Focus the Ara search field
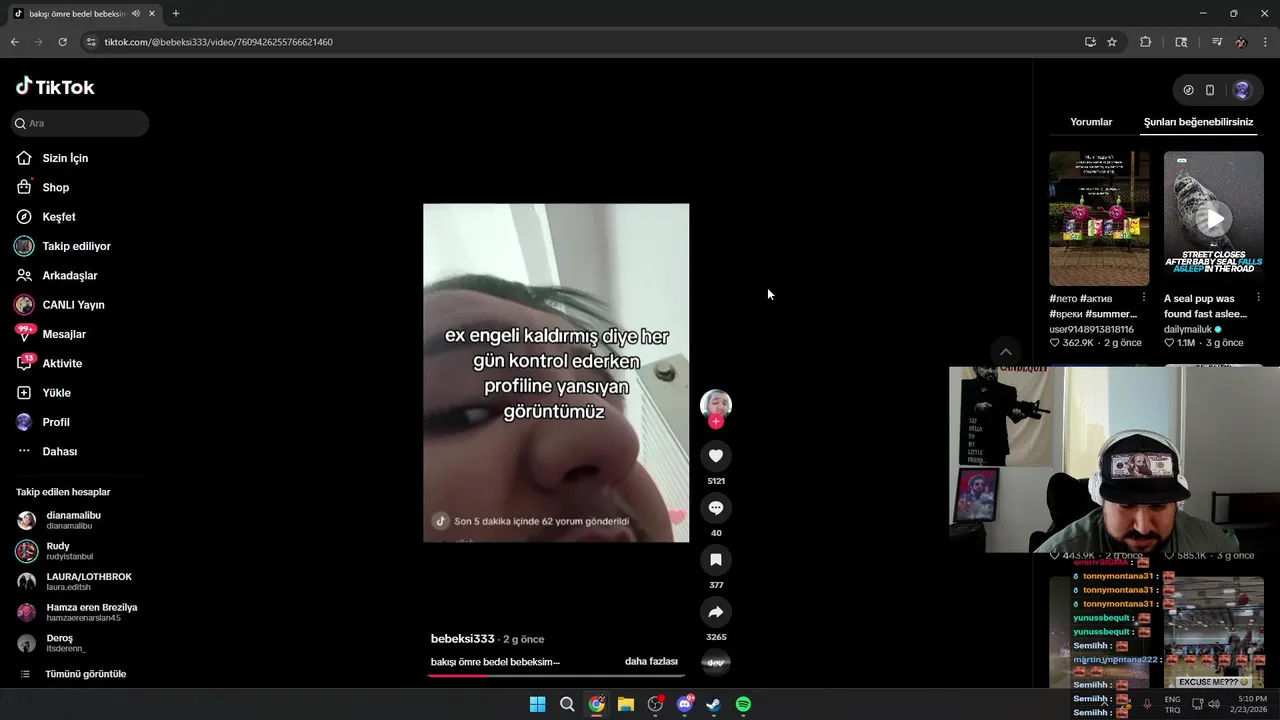Viewport: 1280px width, 720px height. pyautogui.click(x=80, y=123)
